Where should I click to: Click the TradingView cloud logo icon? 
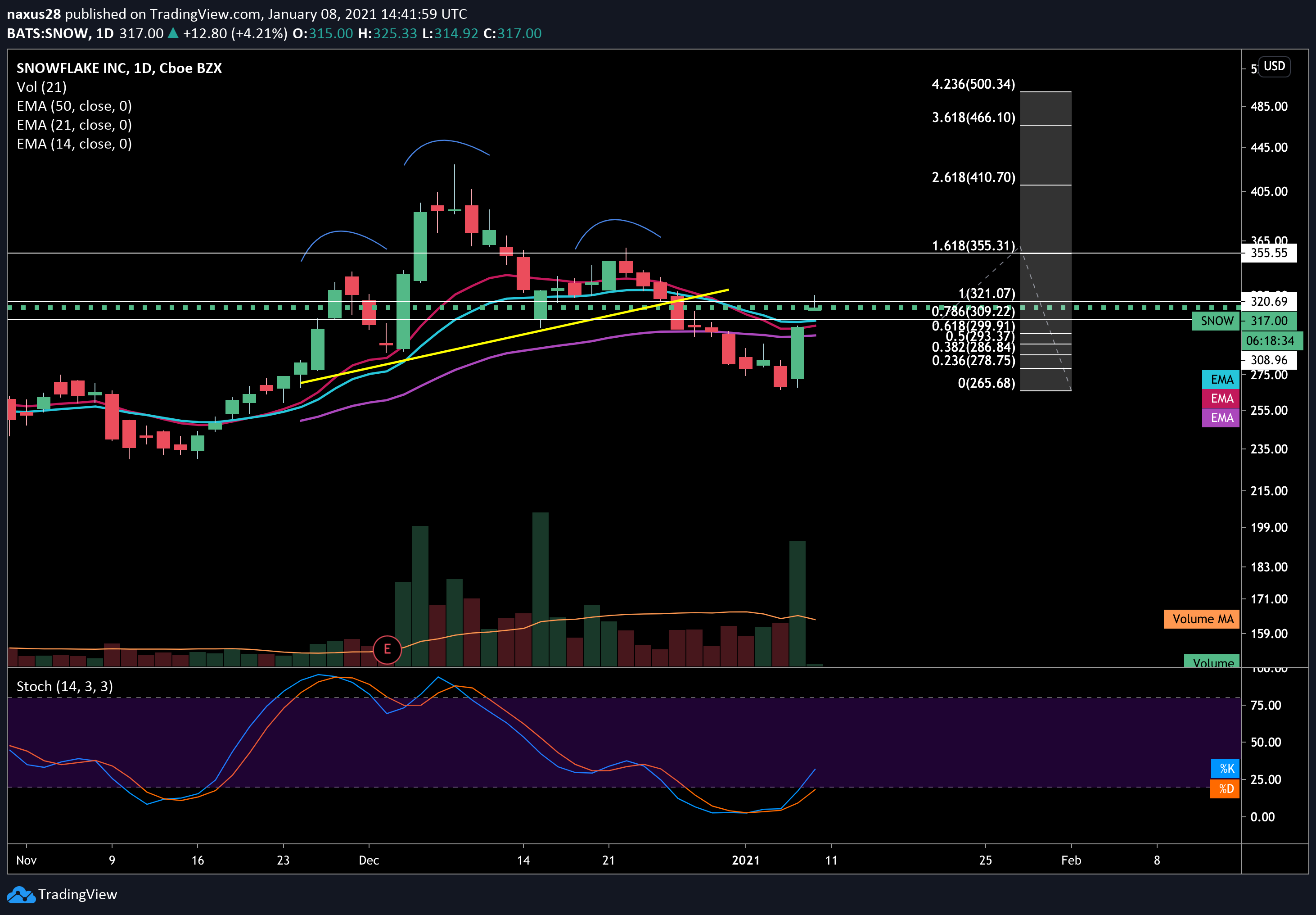(21, 894)
